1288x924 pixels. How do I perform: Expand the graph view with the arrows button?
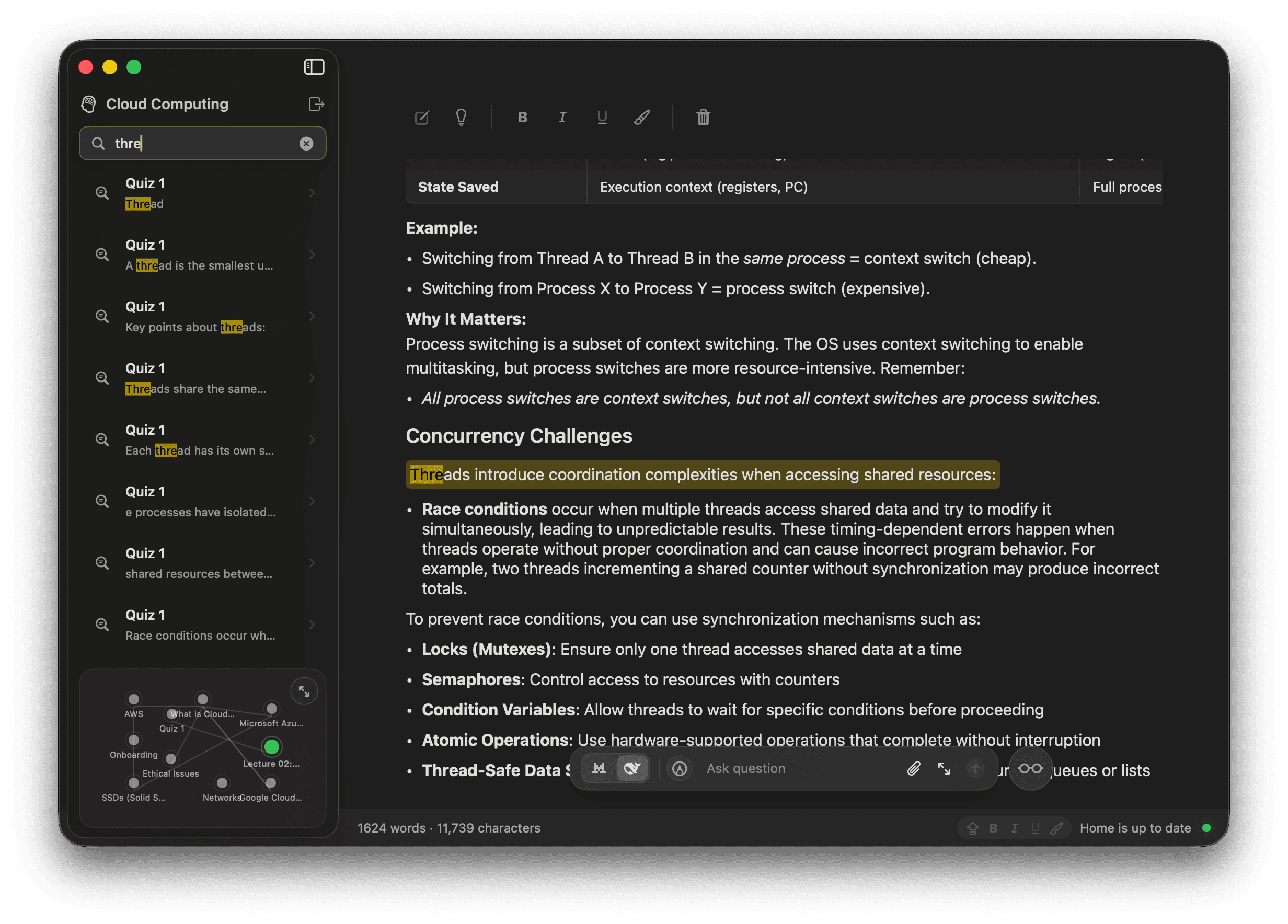304,691
